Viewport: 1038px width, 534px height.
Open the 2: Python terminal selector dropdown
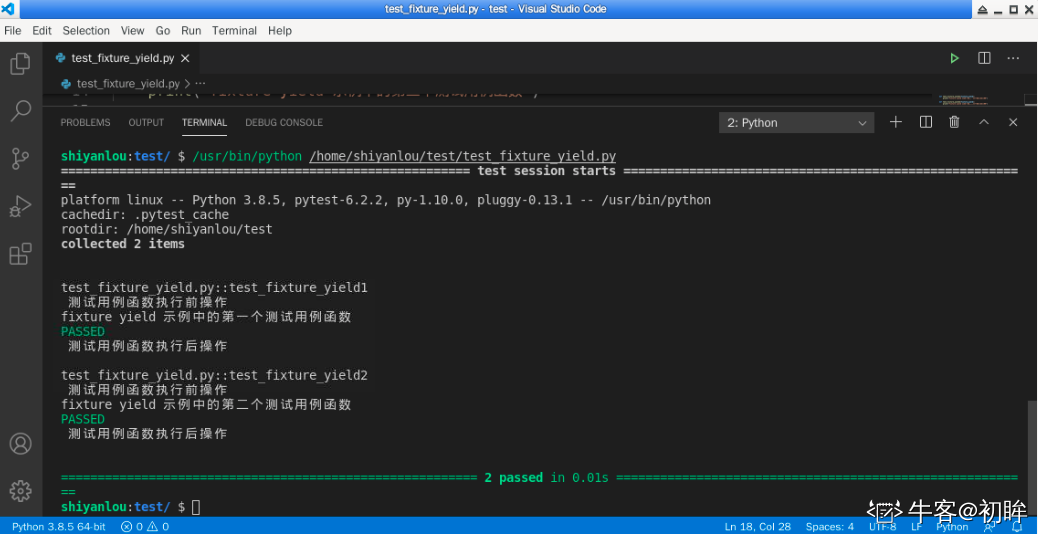click(x=796, y=122)
